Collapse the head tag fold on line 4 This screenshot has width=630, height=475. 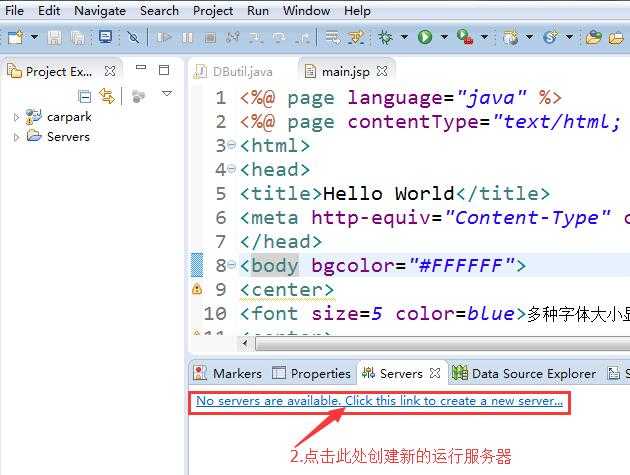pyautogui.click(x=231, y=168)
